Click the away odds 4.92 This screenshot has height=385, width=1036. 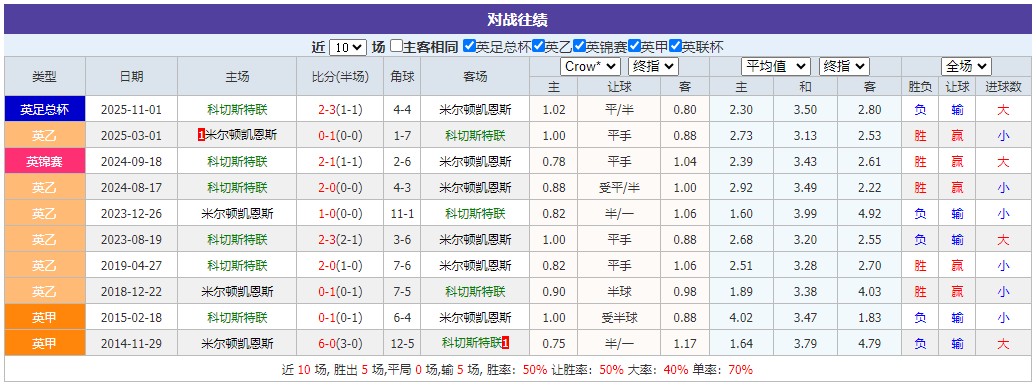(x=869, y=213)
